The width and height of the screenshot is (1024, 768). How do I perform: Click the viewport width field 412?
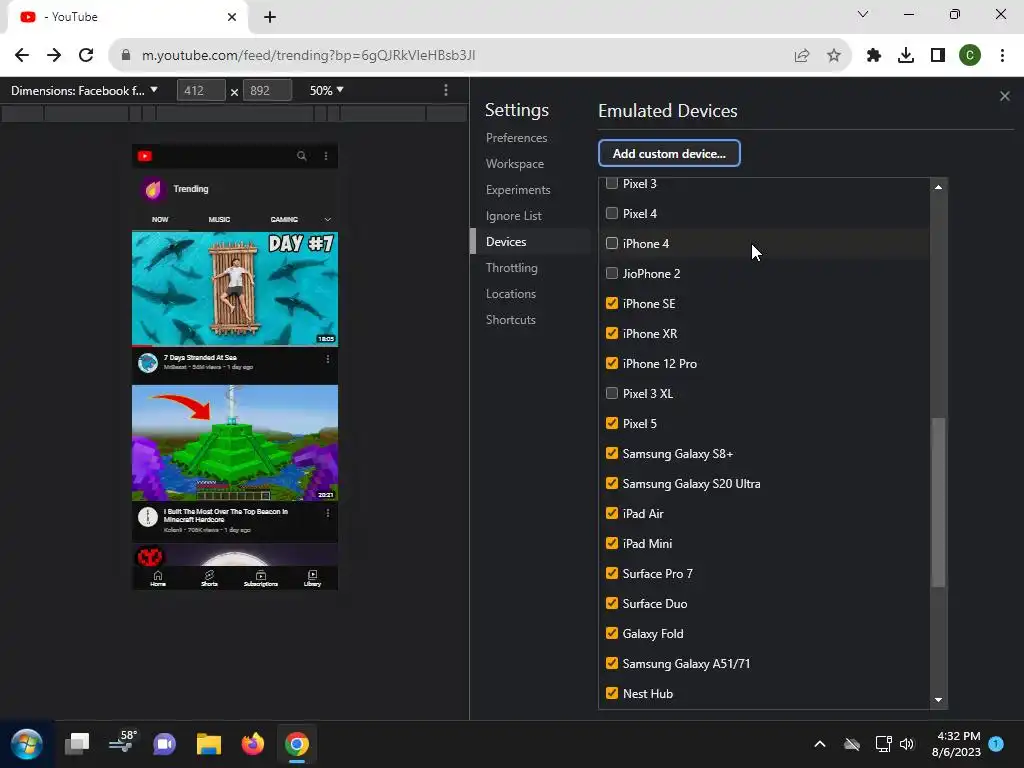click(x=201, y=90)
